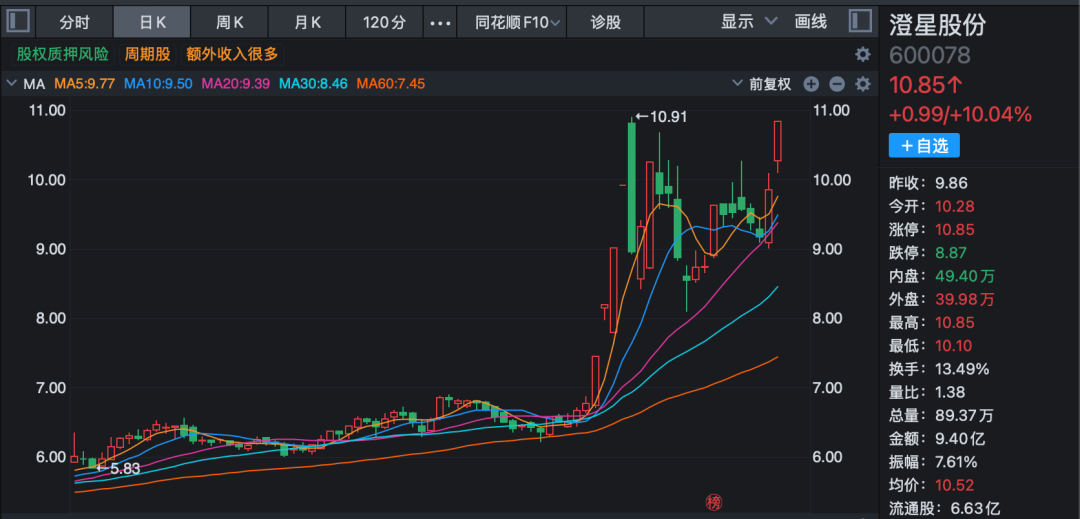Open more periods via three-dots icon
This screenshot has width=1080, height=519.
[x=439, y=21]
